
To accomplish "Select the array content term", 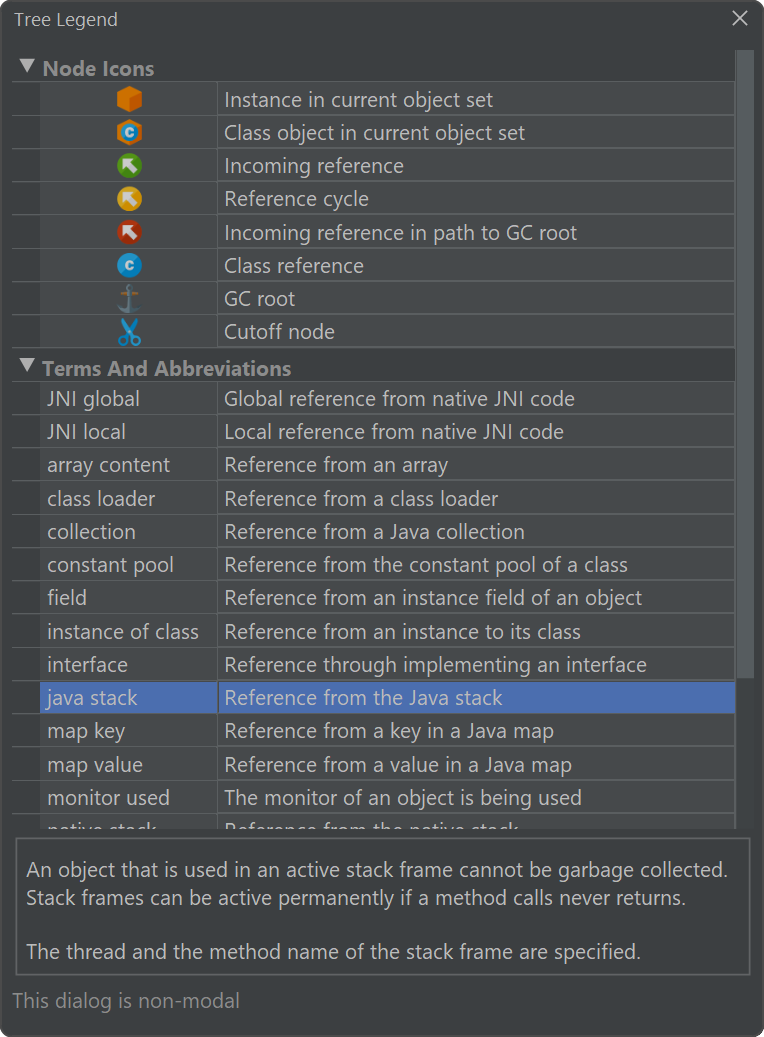I will pos(108,465).
